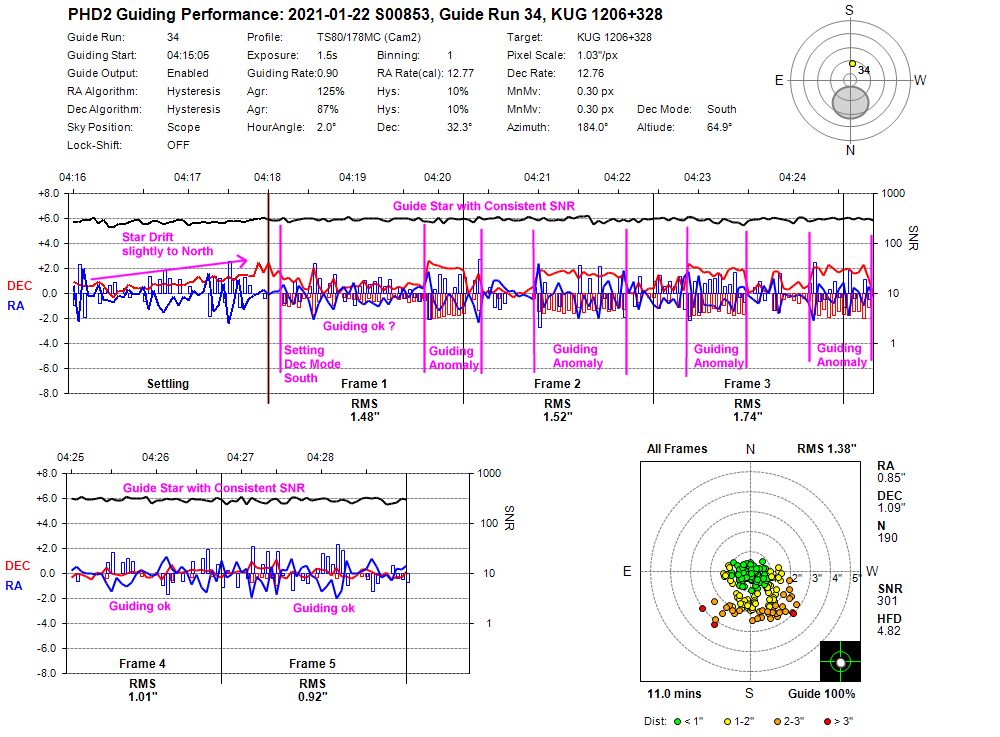Click Lock-Shift value OFF

point(178,145)
